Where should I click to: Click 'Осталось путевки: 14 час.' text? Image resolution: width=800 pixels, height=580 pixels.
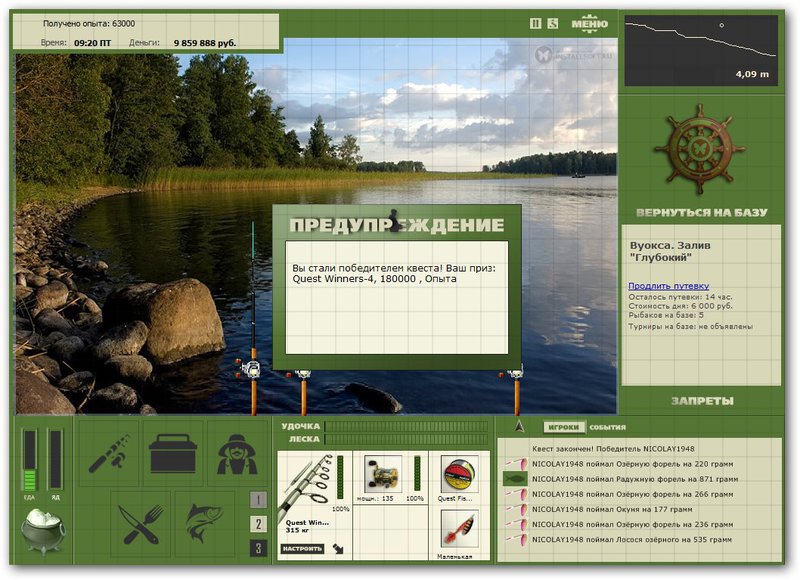(x=680, y=297)
